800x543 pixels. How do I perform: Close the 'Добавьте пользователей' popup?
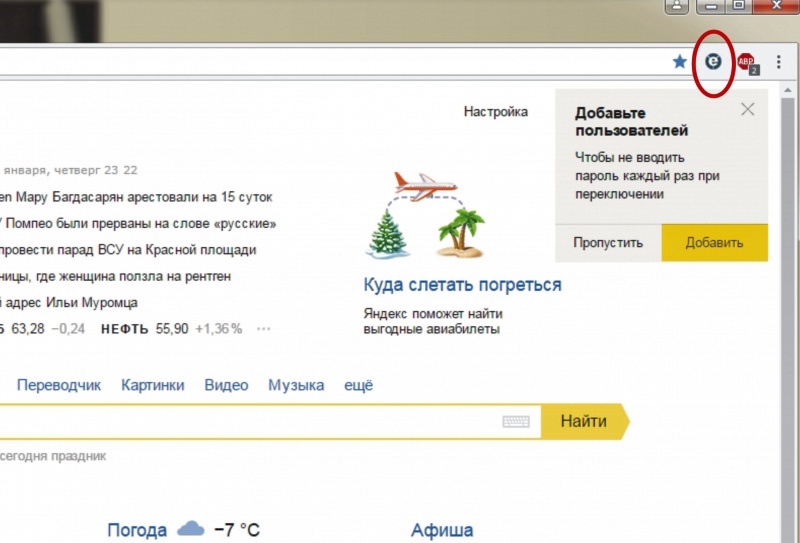pos(747,109)
